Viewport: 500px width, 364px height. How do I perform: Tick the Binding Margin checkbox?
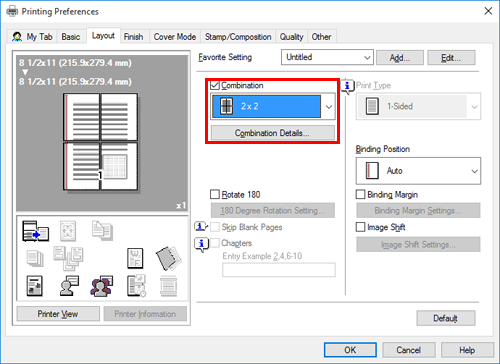point(360,194)
